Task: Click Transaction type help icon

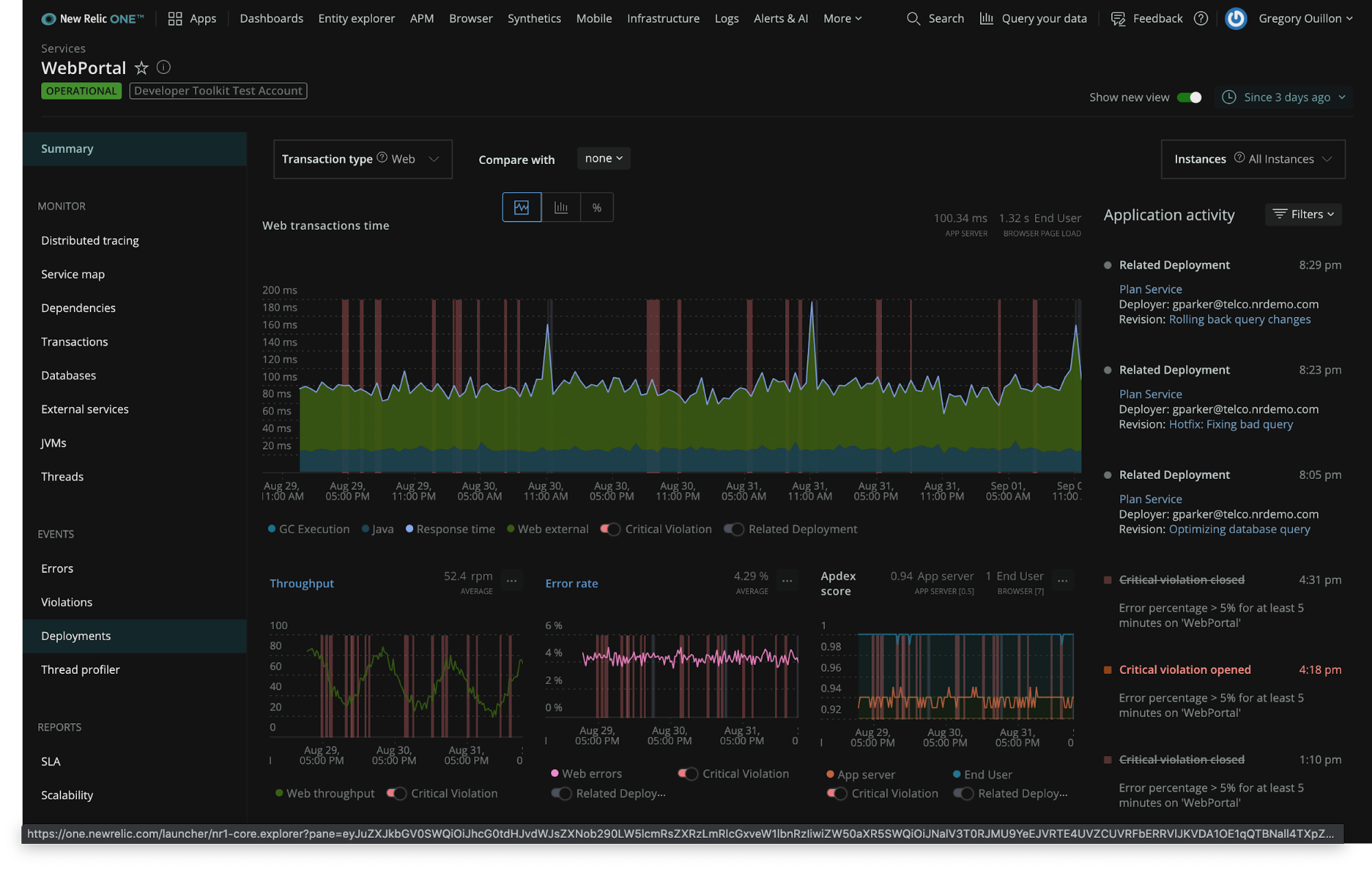Action: click(x=382, y=158)
